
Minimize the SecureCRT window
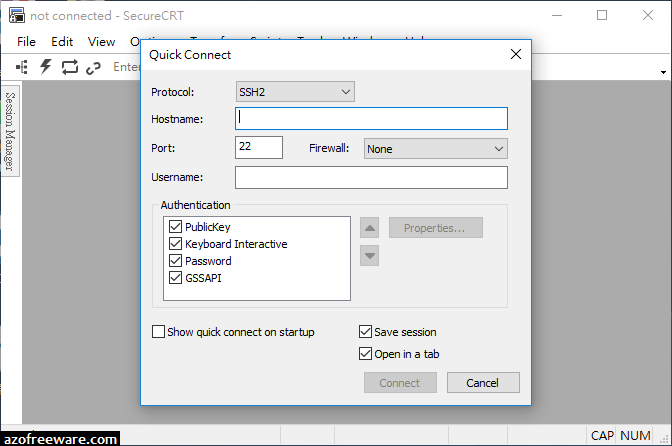(x=557, y=15)
